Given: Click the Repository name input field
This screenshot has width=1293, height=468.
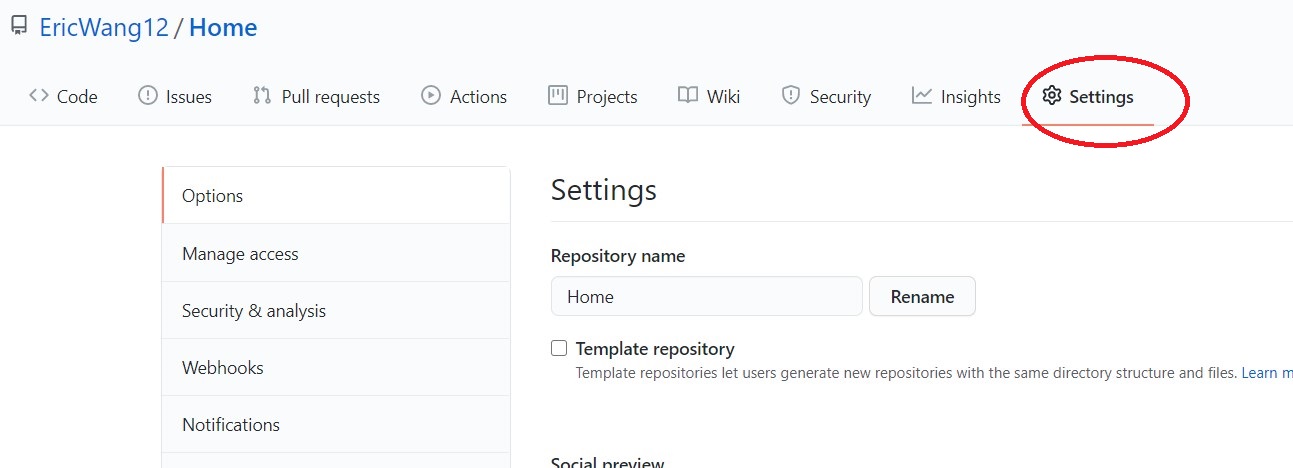Looking at the screenshot, I should (706, 297).
